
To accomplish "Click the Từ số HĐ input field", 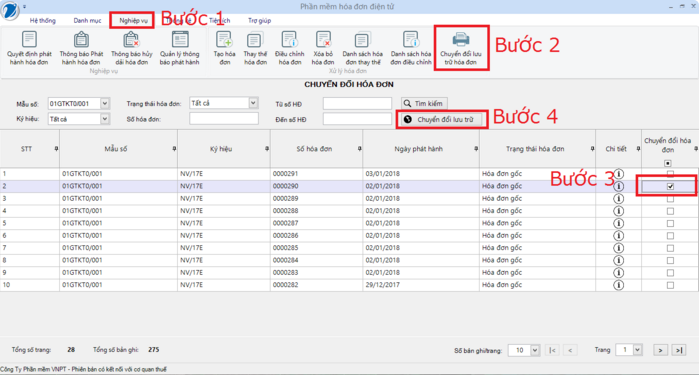I will click(357, 104).
